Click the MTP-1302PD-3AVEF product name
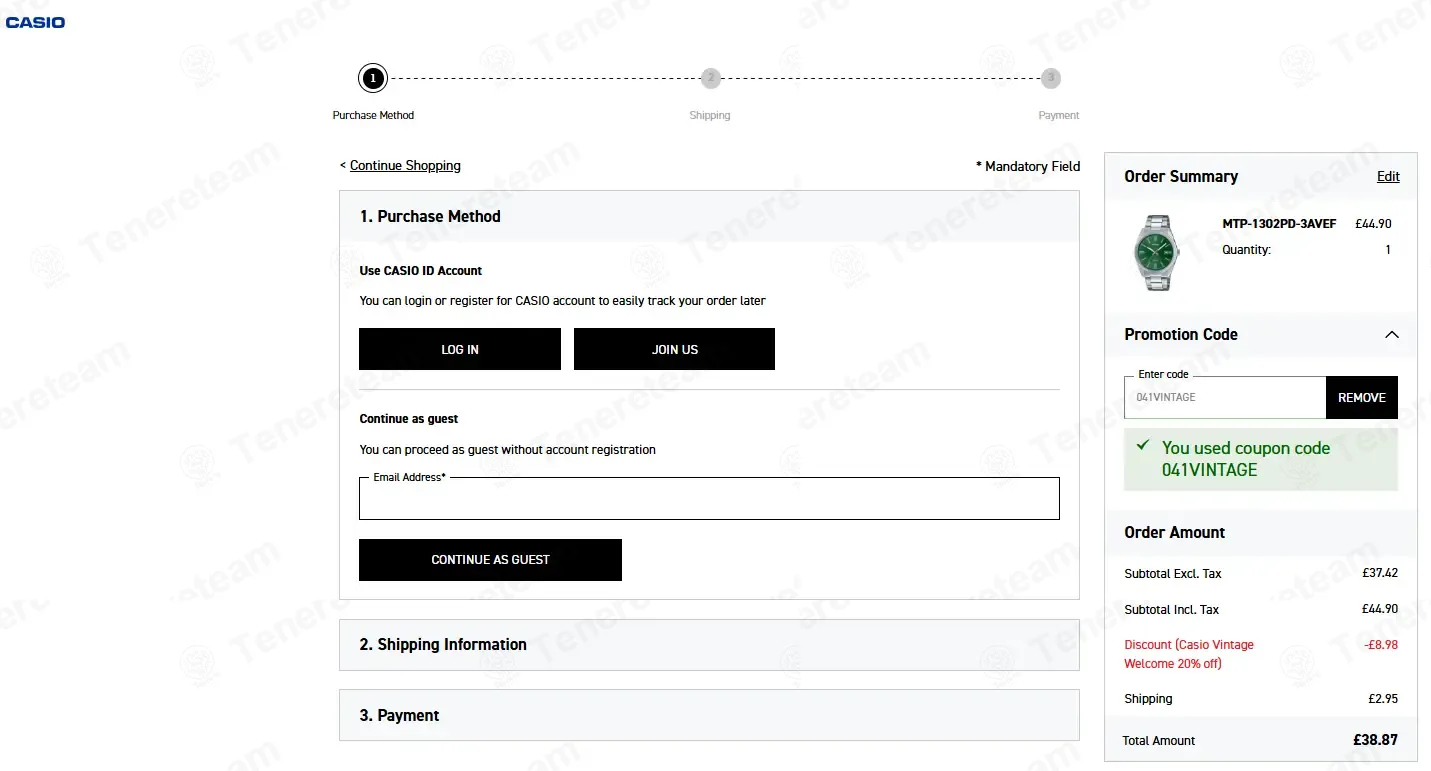Image resolution: width=1431 pixels, height=771 pixels. [1279, 224]
